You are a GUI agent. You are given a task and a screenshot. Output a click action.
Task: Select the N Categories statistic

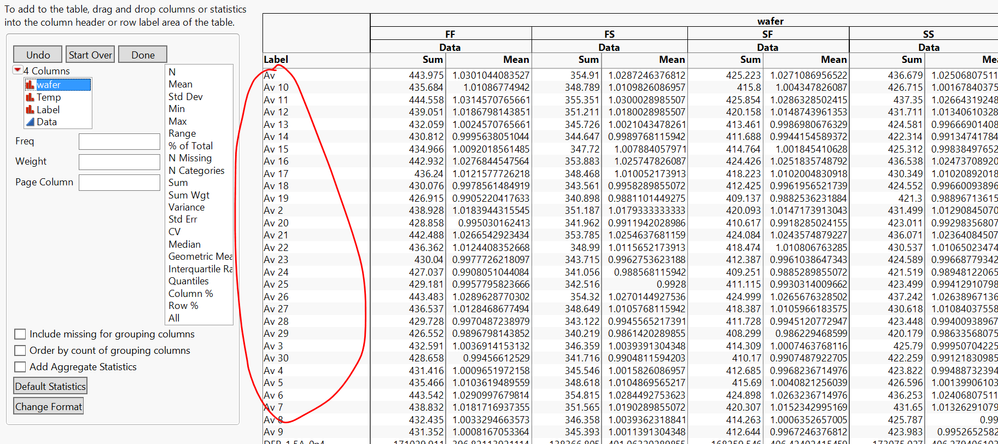pyautogui.click(x=196, y=170)
